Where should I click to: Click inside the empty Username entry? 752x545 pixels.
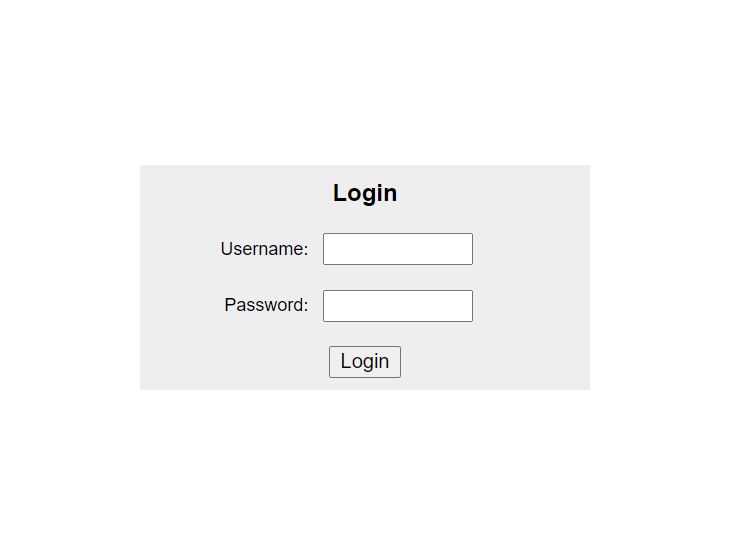pyautogui.click(x=398, y=249)
